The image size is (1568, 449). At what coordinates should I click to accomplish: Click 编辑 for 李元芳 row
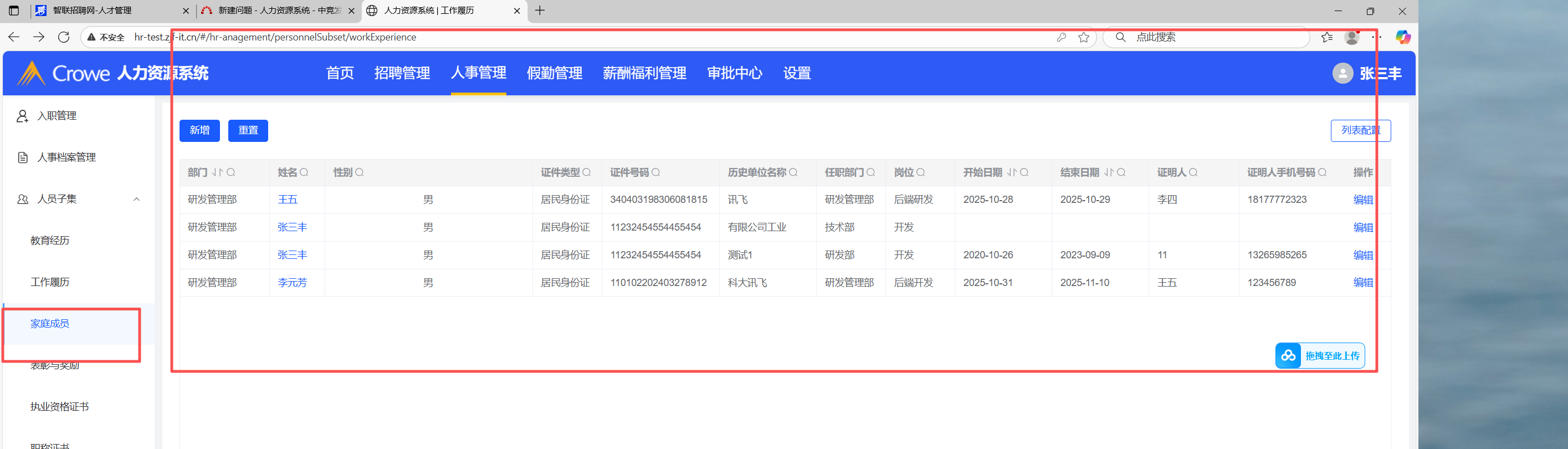coord(1362,283)
